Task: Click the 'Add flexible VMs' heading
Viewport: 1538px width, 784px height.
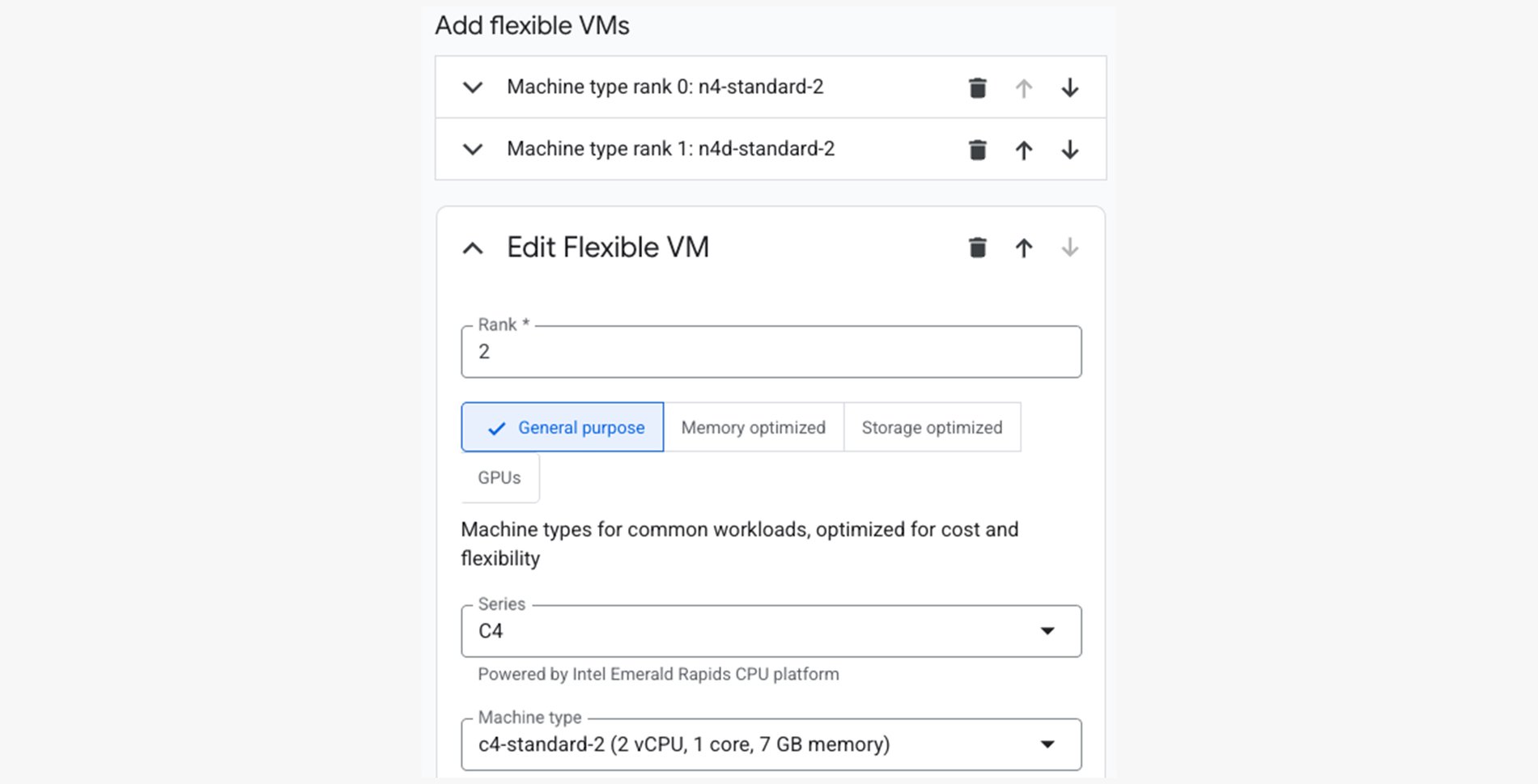Action: pos(532,26)
